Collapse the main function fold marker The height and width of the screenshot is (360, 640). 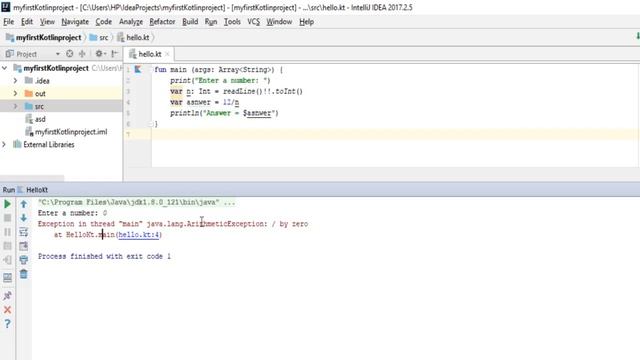150,124
